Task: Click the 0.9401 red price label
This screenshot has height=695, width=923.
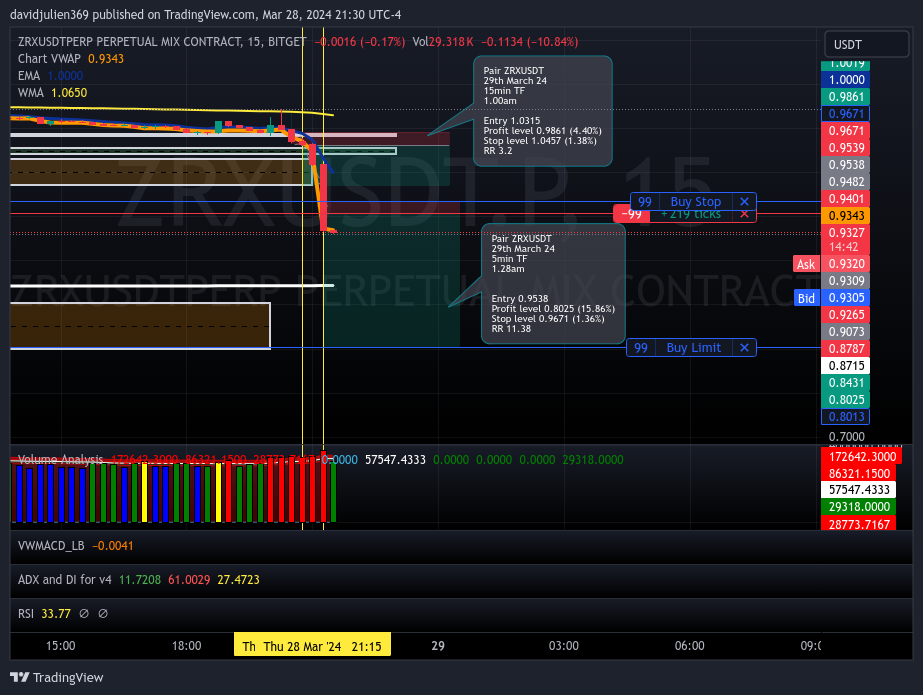Action: 846,199
